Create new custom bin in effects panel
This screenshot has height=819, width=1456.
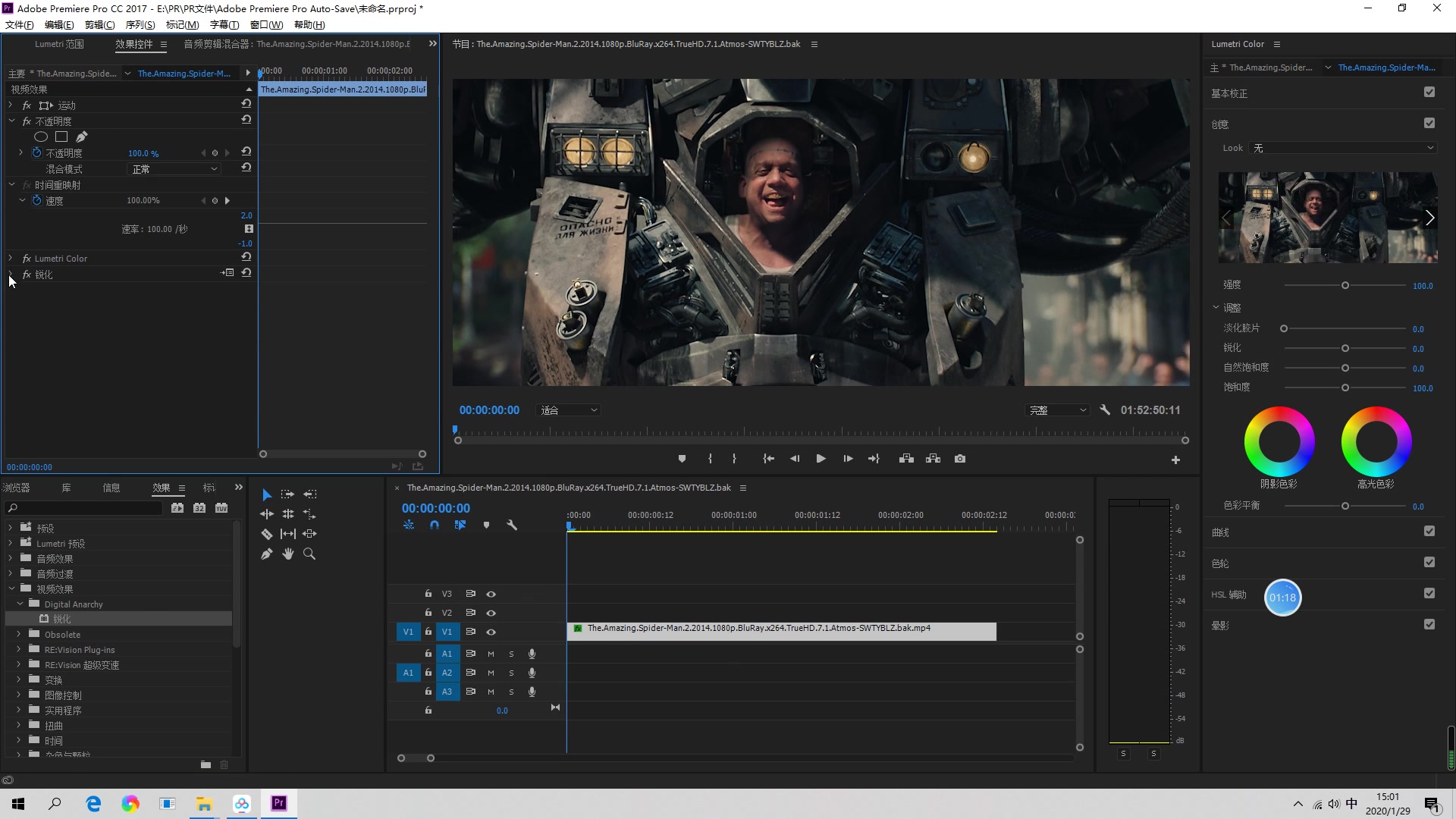(206, 764)
